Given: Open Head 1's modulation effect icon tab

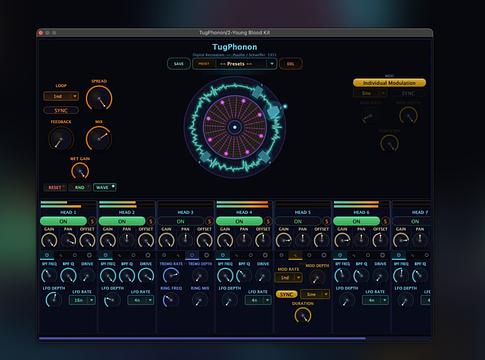Looking at the screenshot, I should tap(61, 255).
